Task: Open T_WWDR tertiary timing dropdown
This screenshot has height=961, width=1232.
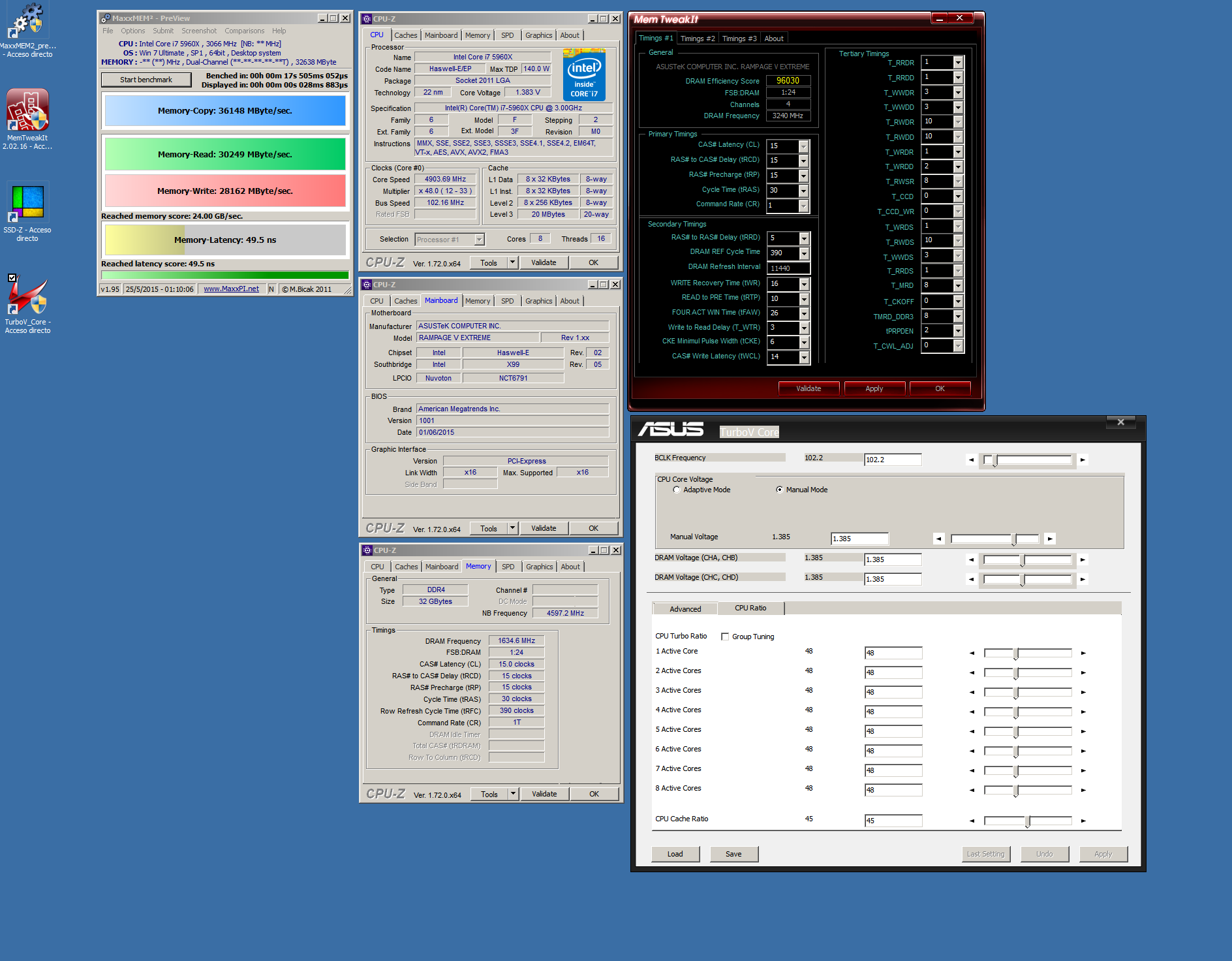Action: [958, 93]
